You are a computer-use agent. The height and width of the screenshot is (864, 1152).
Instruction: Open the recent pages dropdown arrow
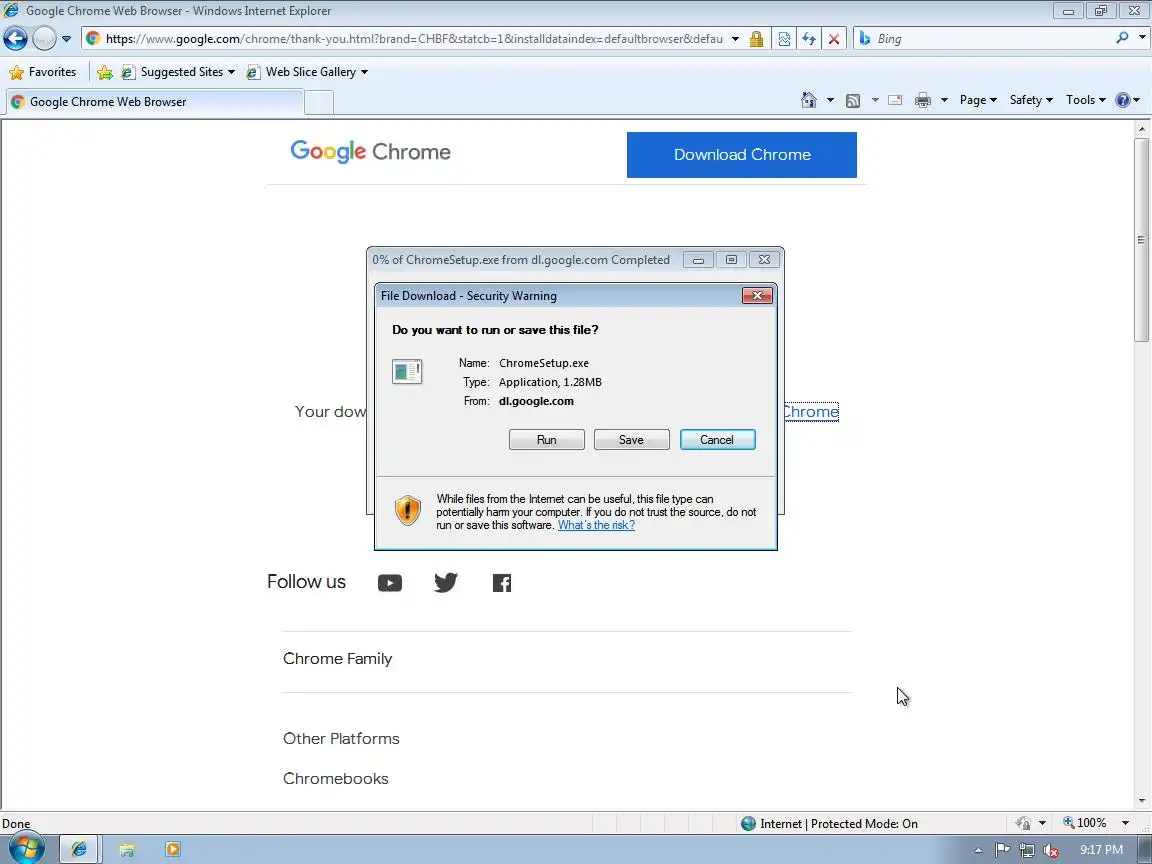(x=66, y=39)
